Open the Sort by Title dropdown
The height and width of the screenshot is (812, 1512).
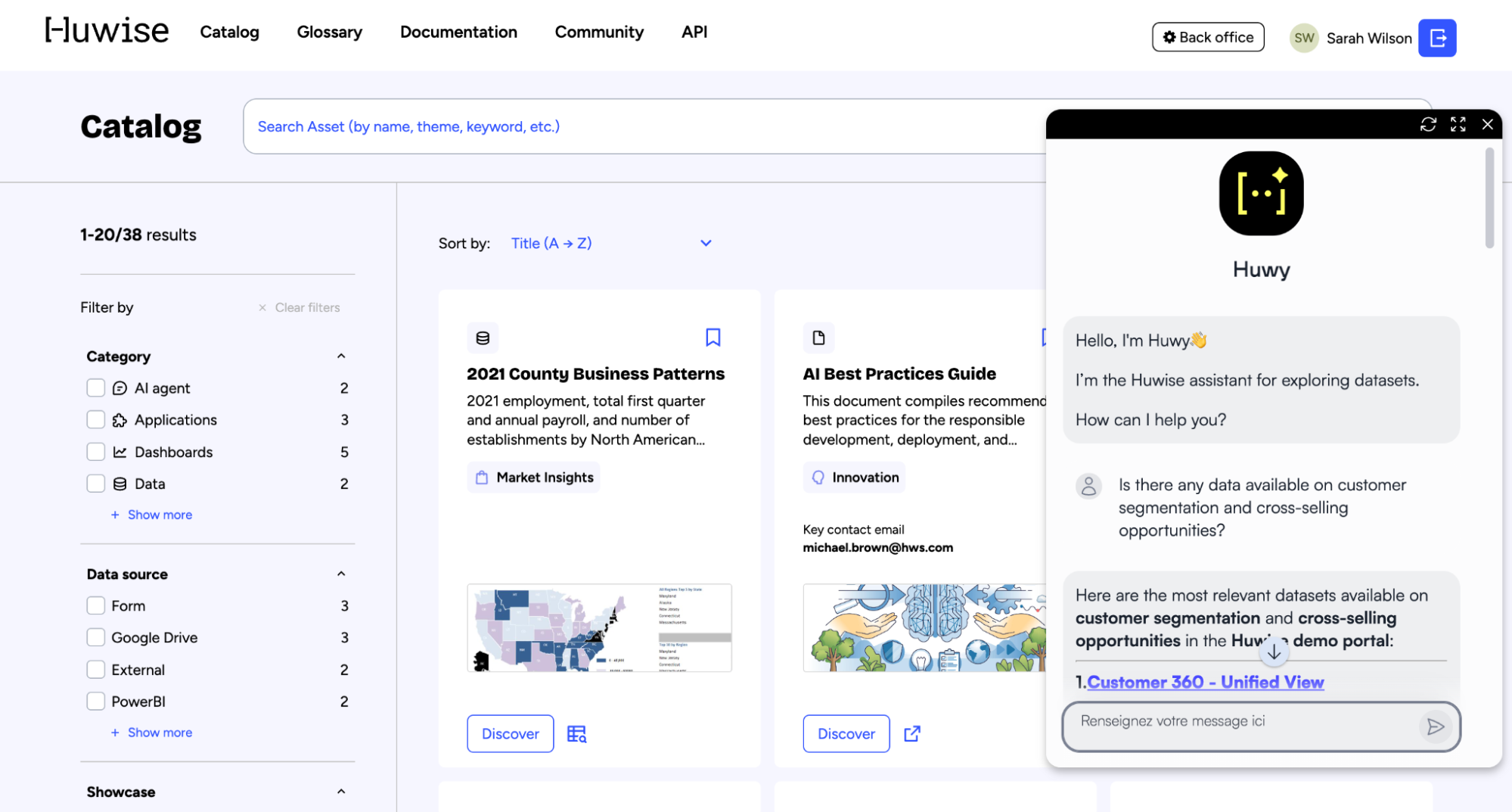click(x=611, y=244)
